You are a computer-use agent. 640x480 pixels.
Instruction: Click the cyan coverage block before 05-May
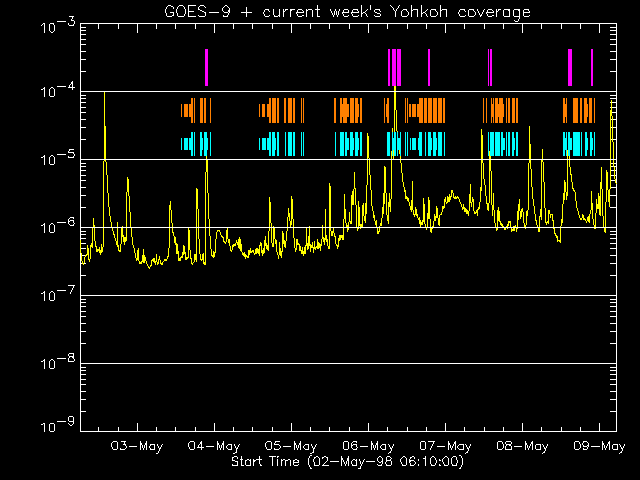click(282, 144)
